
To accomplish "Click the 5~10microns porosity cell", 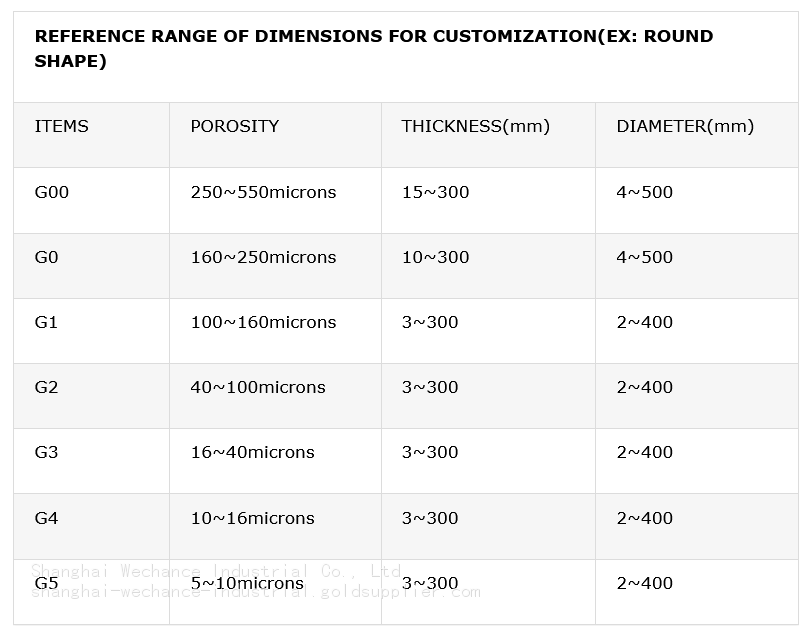I will pyautogui.click(x=247, y=583).
